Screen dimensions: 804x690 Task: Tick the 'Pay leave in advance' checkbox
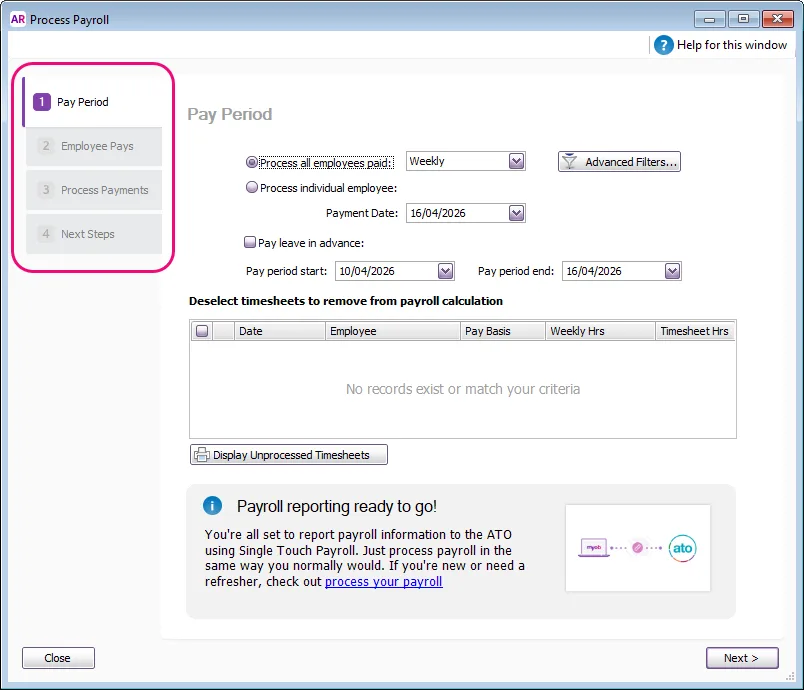click(250, 242)
